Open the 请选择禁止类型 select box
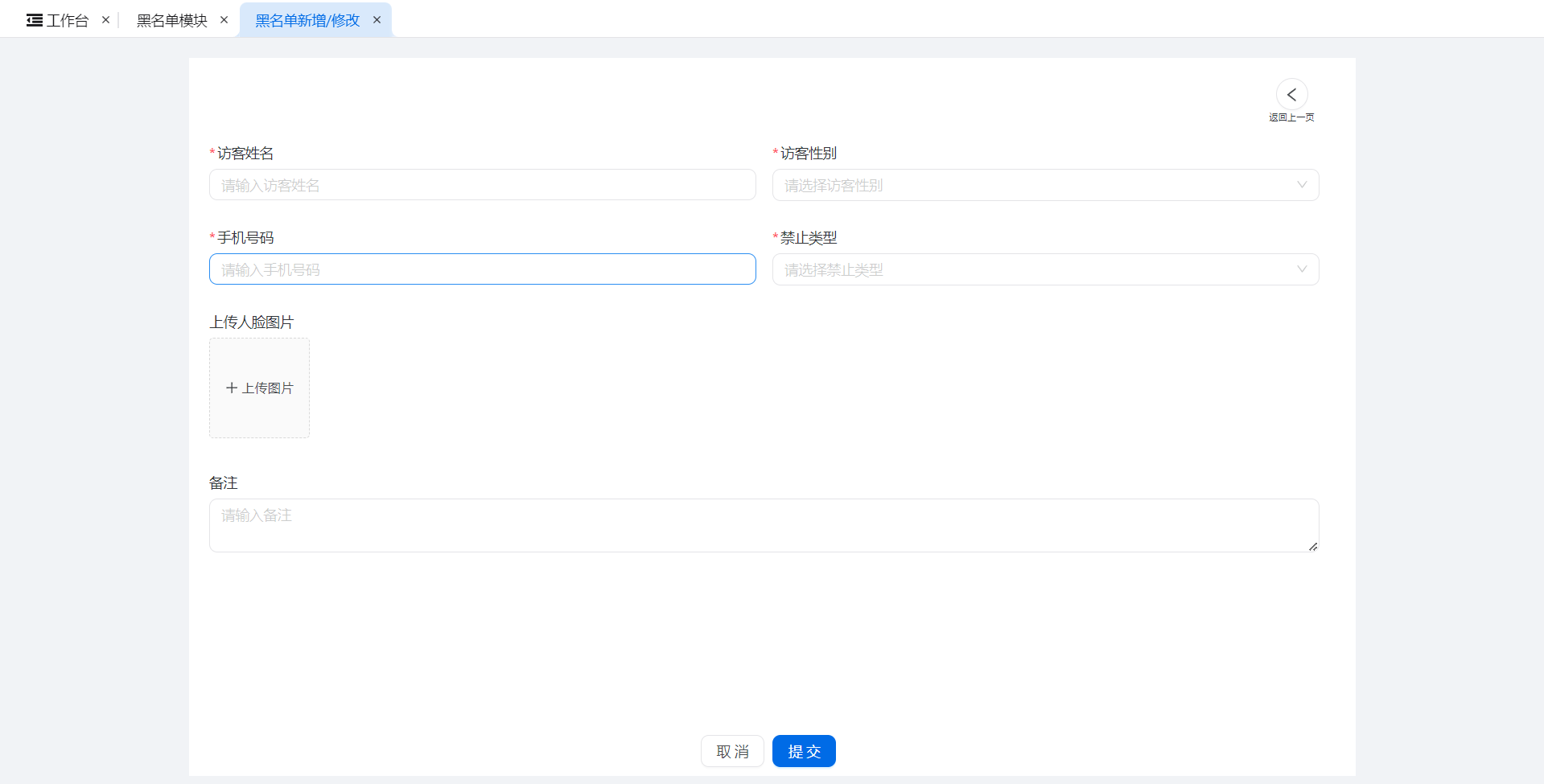1544x784 pixels. coord(1030,269)
